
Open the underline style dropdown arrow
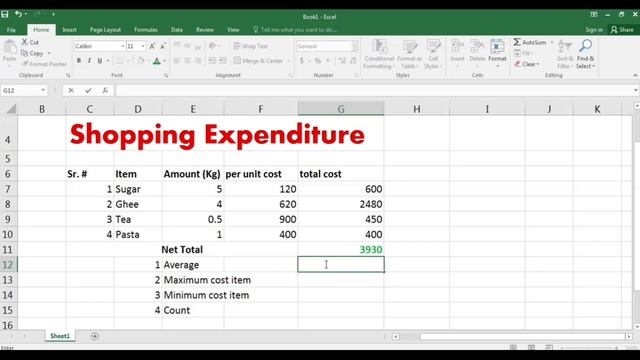pos(108,61)
